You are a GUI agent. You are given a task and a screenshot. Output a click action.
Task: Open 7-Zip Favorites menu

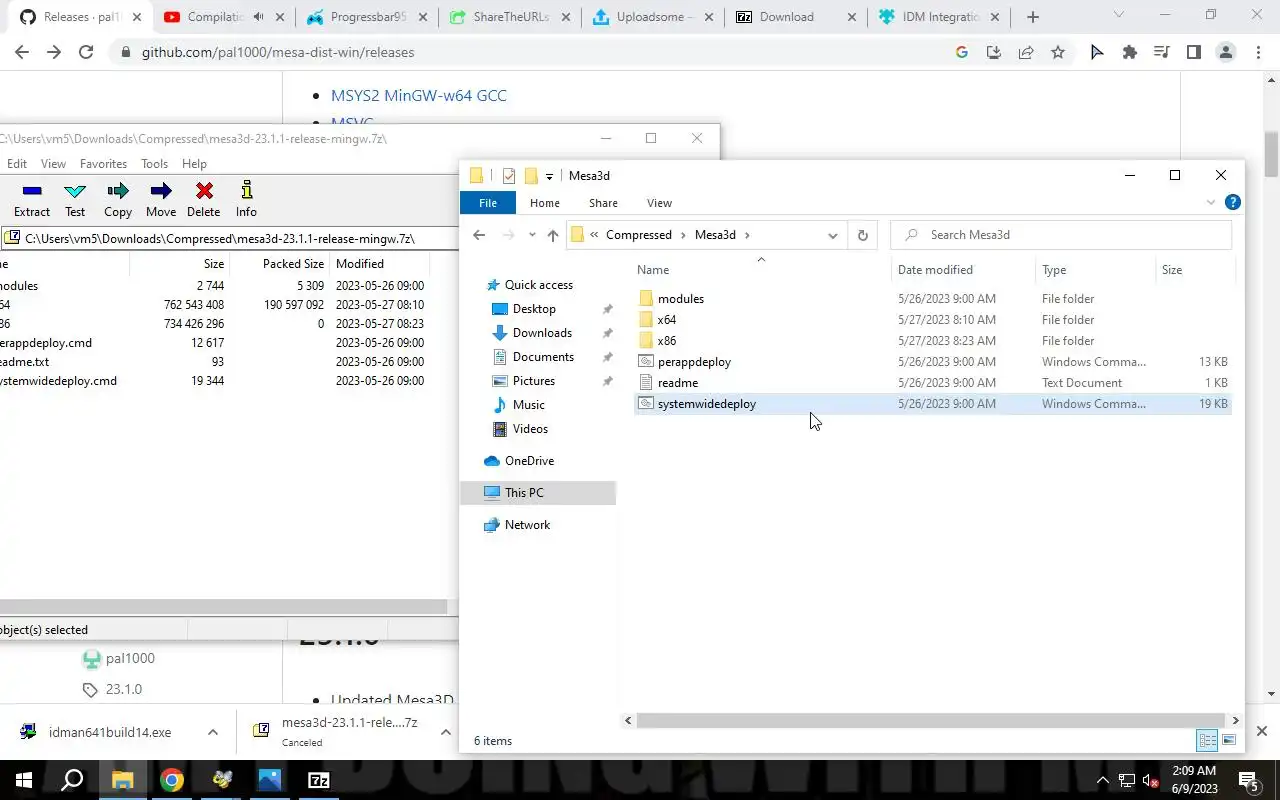pyautogui.click(x=103, y=164)
